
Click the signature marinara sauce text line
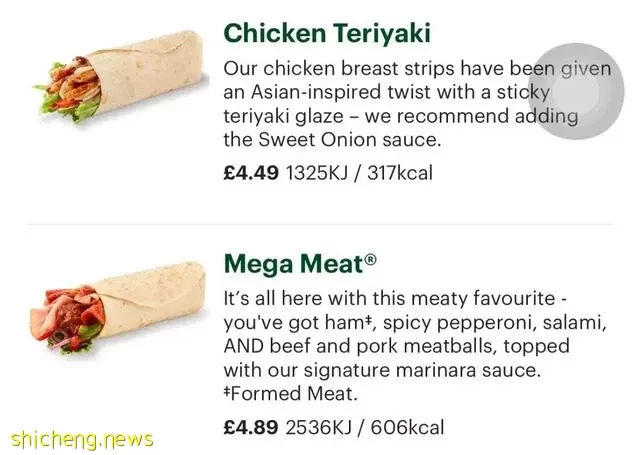pos(382,371)
